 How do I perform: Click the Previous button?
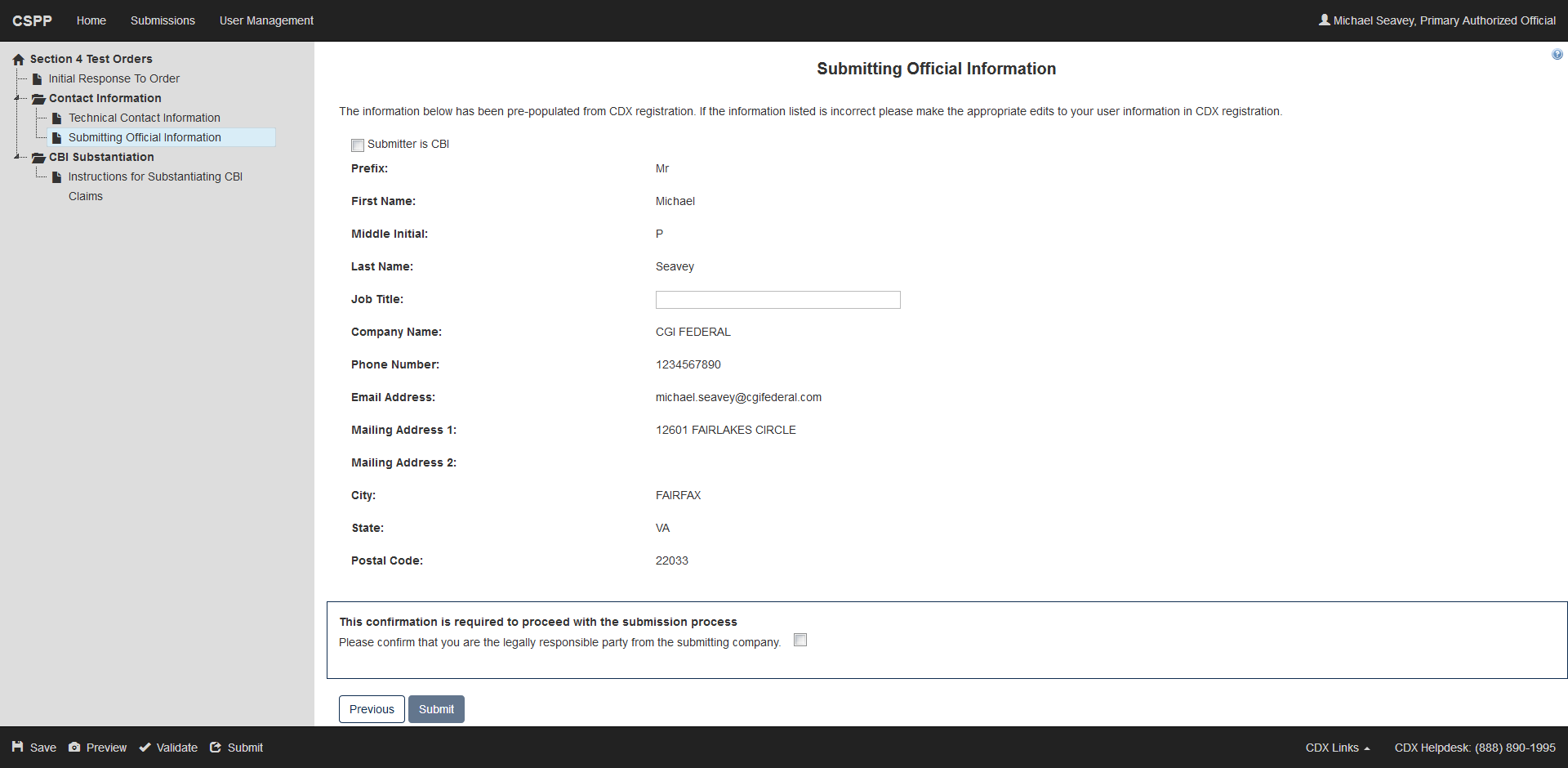372,709
